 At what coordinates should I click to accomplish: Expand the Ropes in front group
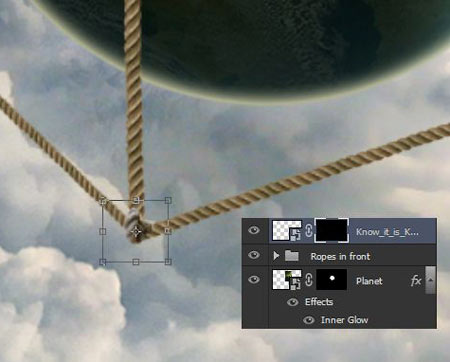coord(276,256)
